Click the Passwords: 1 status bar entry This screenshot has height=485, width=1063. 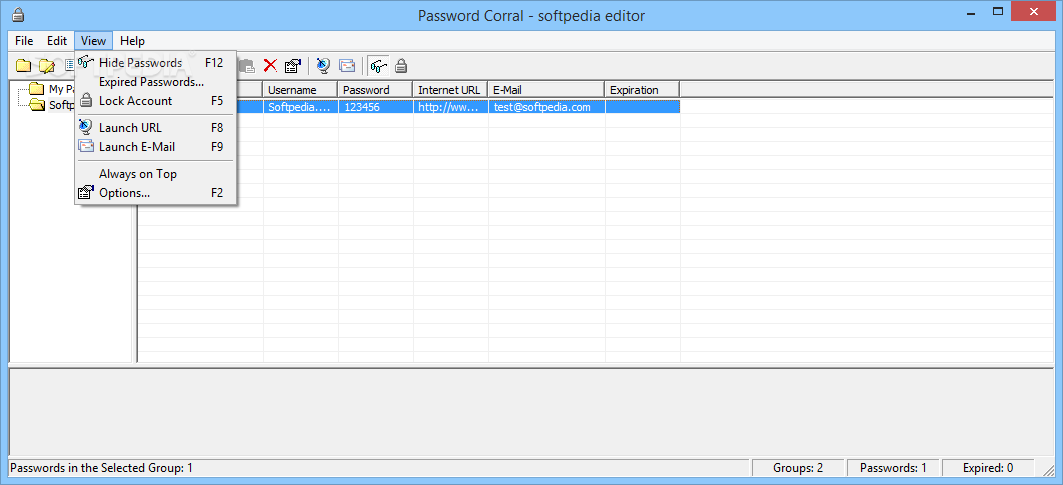tap(893, 467)
